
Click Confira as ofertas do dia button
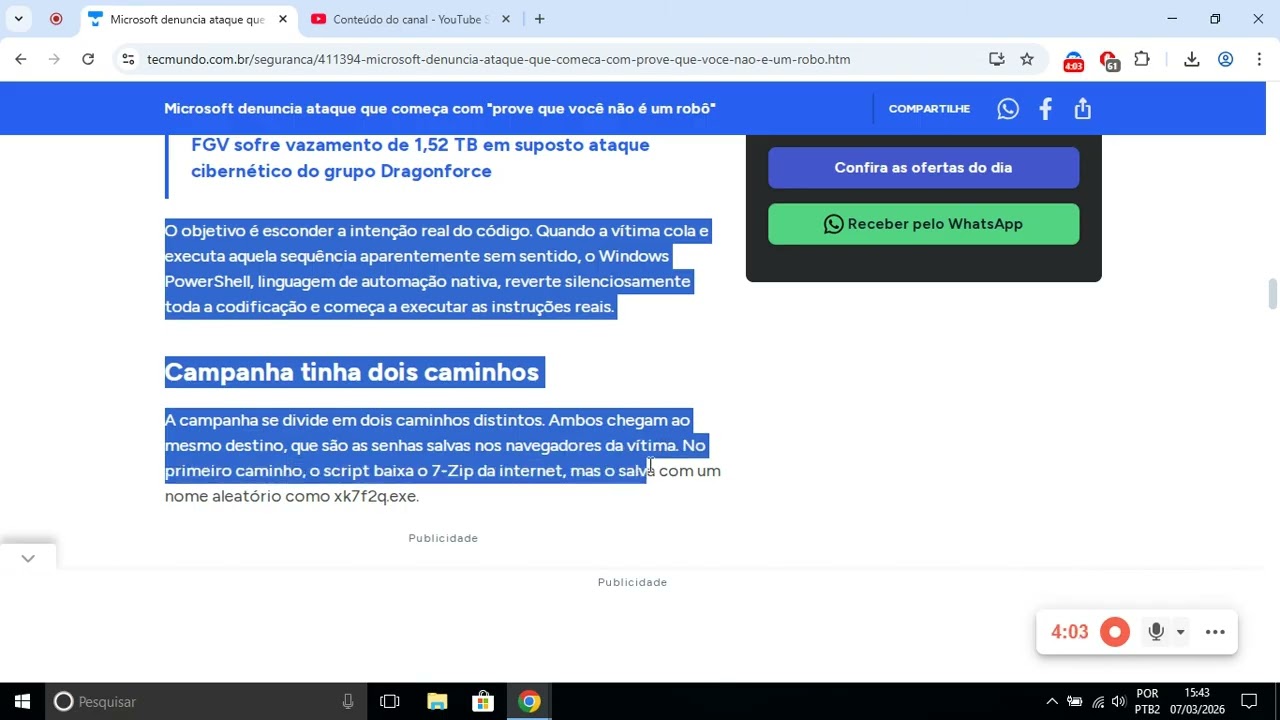(923, 167)
